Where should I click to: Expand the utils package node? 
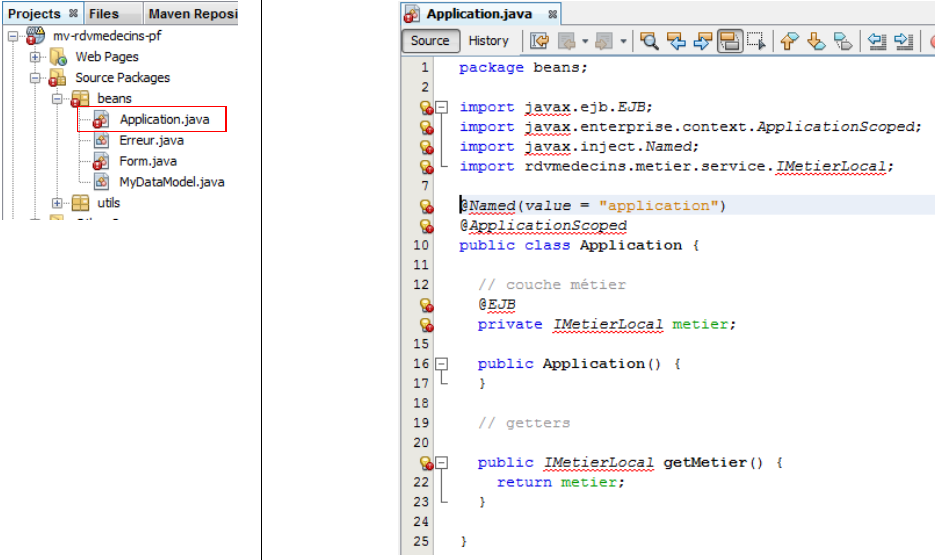coord(57,204)
